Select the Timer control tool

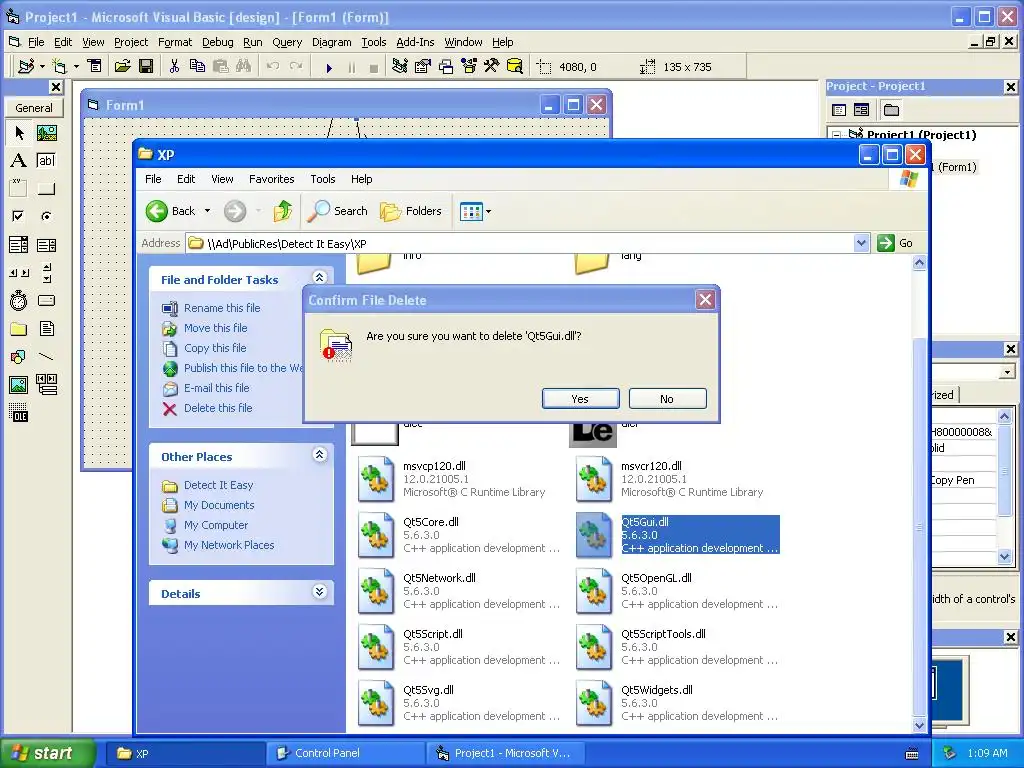[19, 300]
